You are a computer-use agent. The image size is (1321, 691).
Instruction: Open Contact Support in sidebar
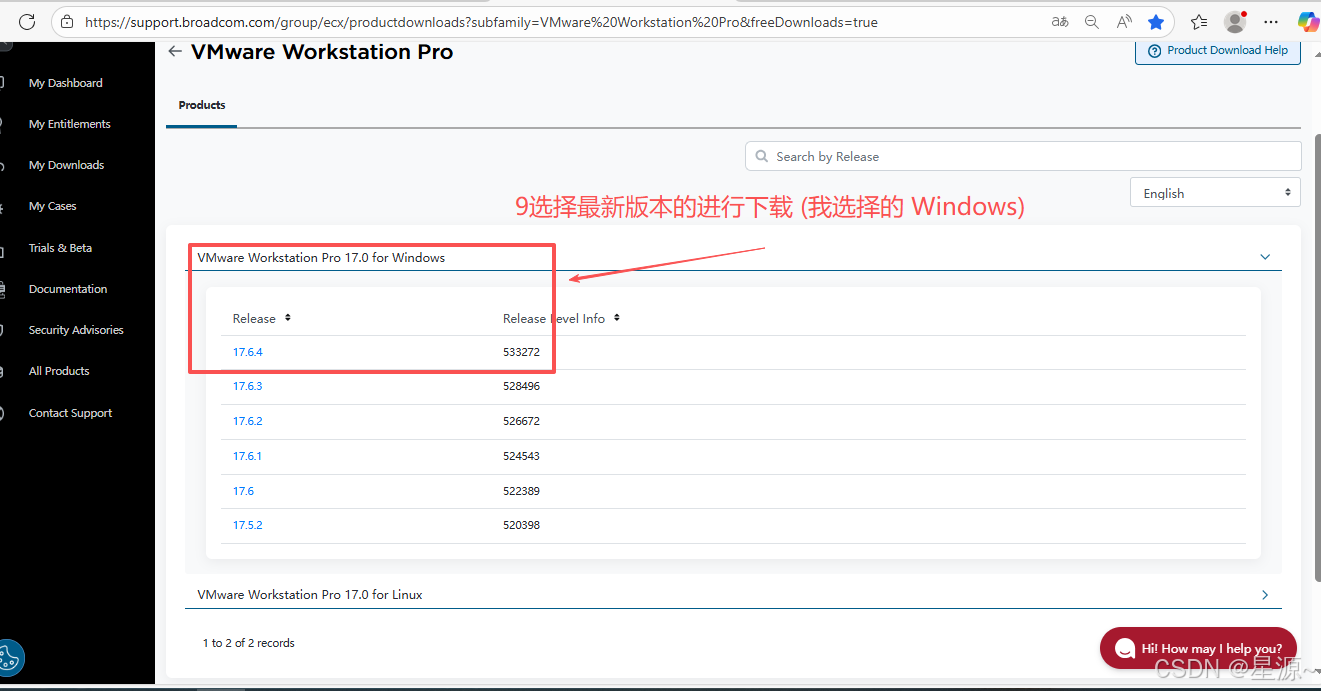70,413
